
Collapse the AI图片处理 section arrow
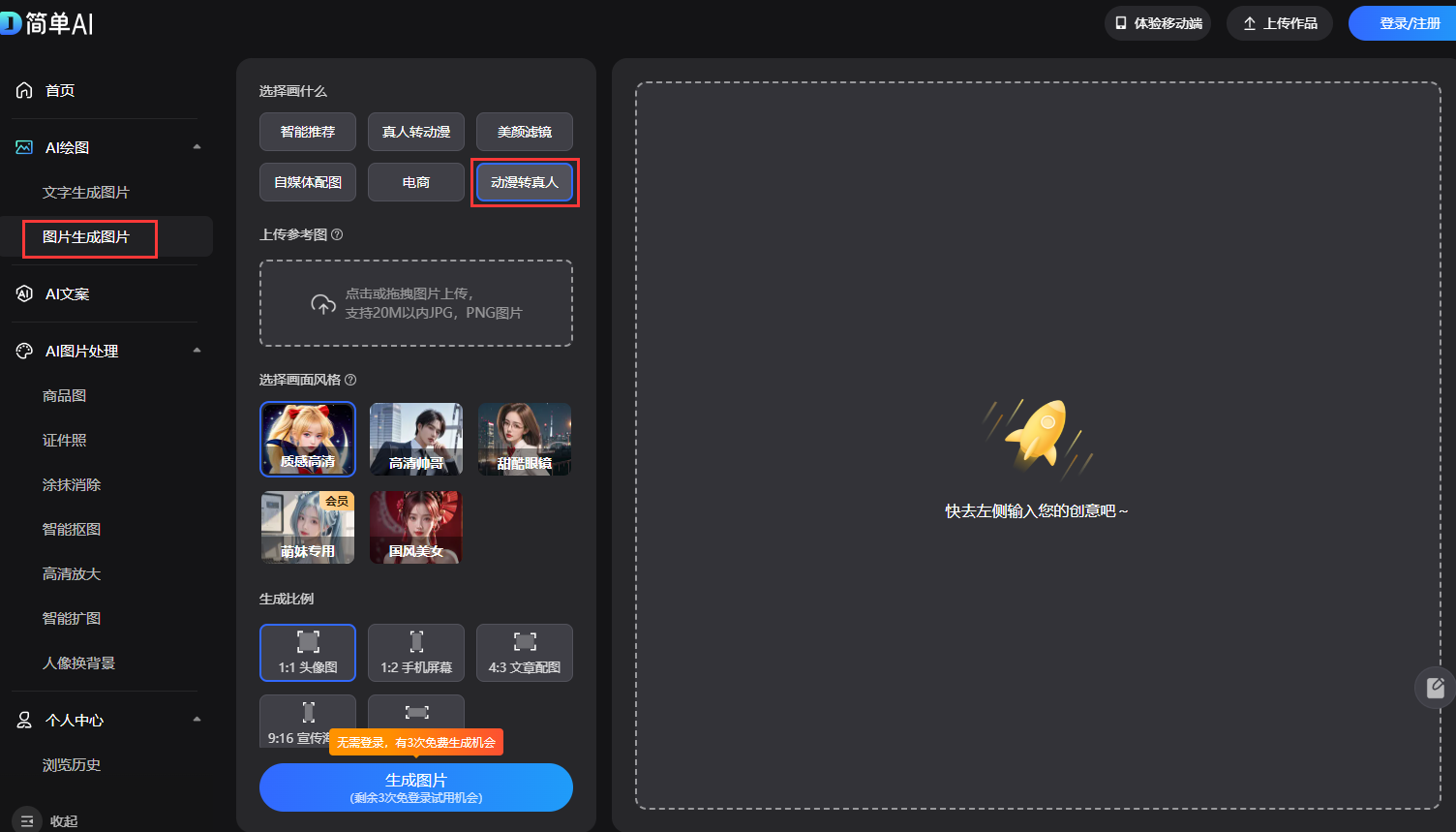coord(197,351)
